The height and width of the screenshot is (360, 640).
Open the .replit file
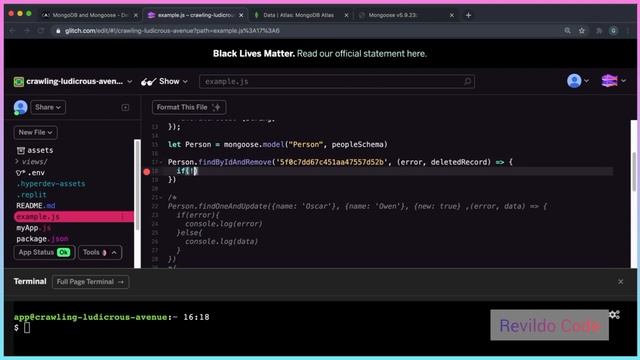(x=31, y=195)
